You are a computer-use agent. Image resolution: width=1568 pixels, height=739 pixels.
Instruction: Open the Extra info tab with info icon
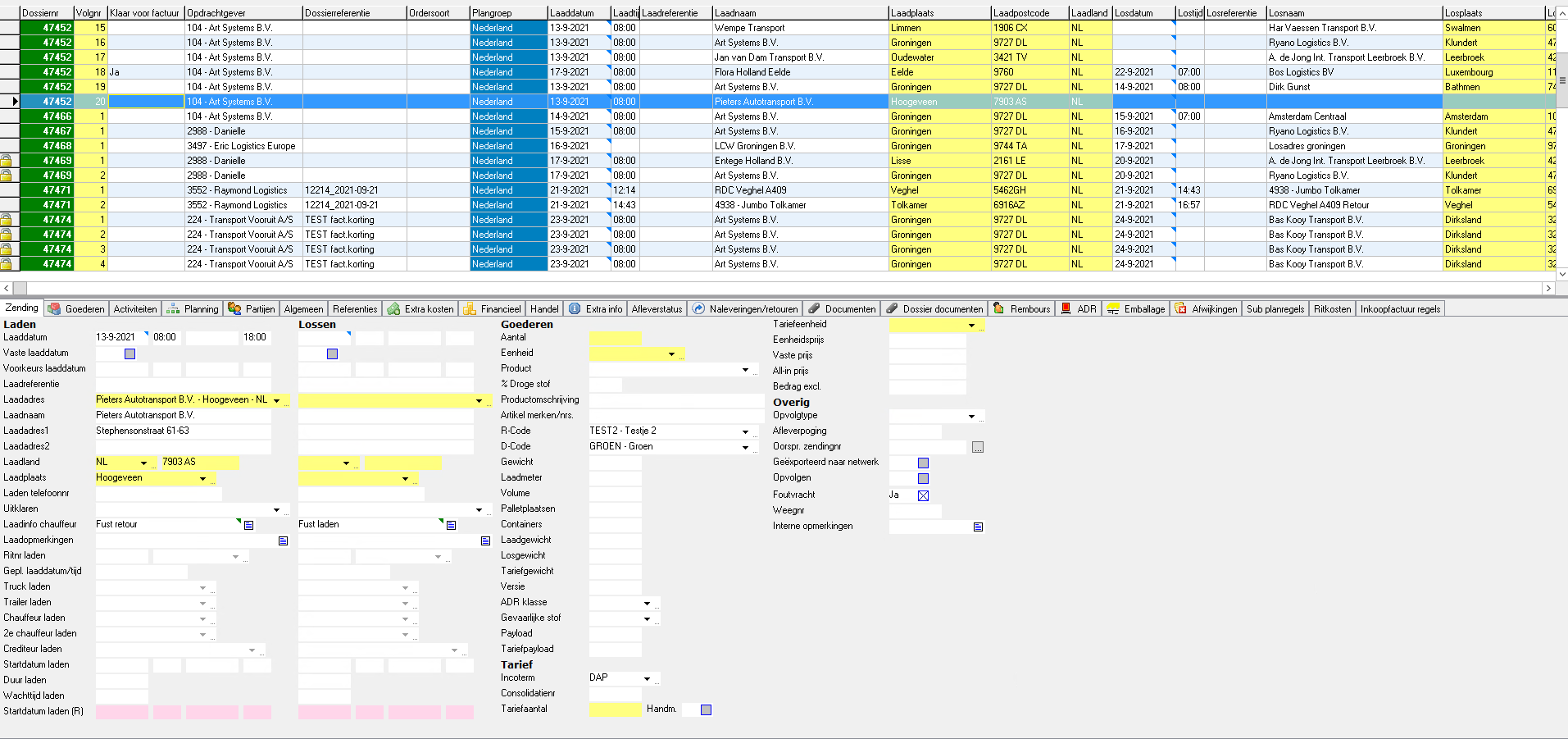click(x=596, y=309)
